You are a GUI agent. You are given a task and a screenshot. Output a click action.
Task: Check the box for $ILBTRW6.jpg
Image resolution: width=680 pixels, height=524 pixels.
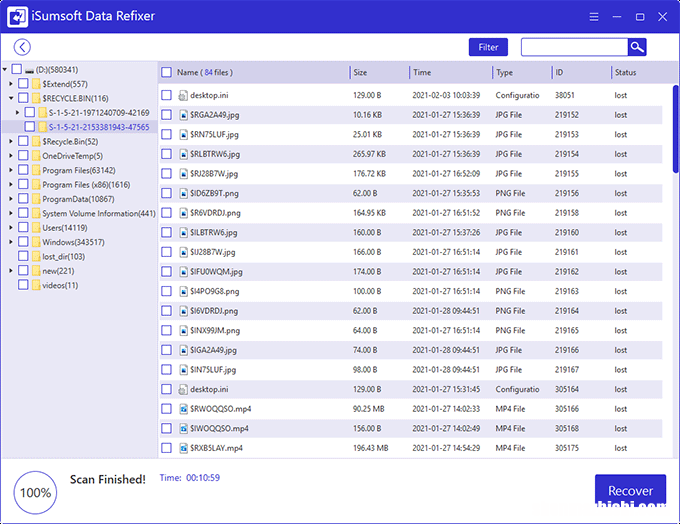[167, 232]
